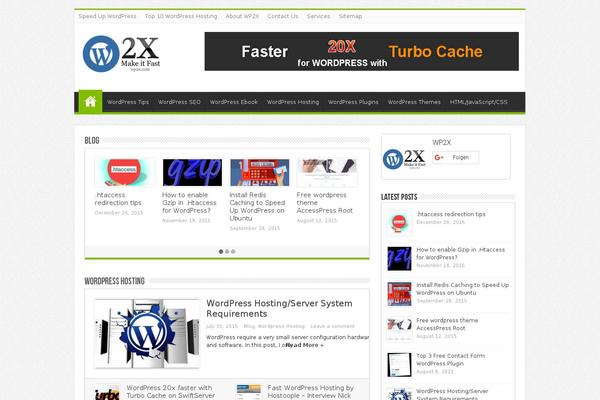The height and width of the screenshot is (400, 600).
Task: Click the WP2X logo in the sidebar widget
Action: point(404,158)
